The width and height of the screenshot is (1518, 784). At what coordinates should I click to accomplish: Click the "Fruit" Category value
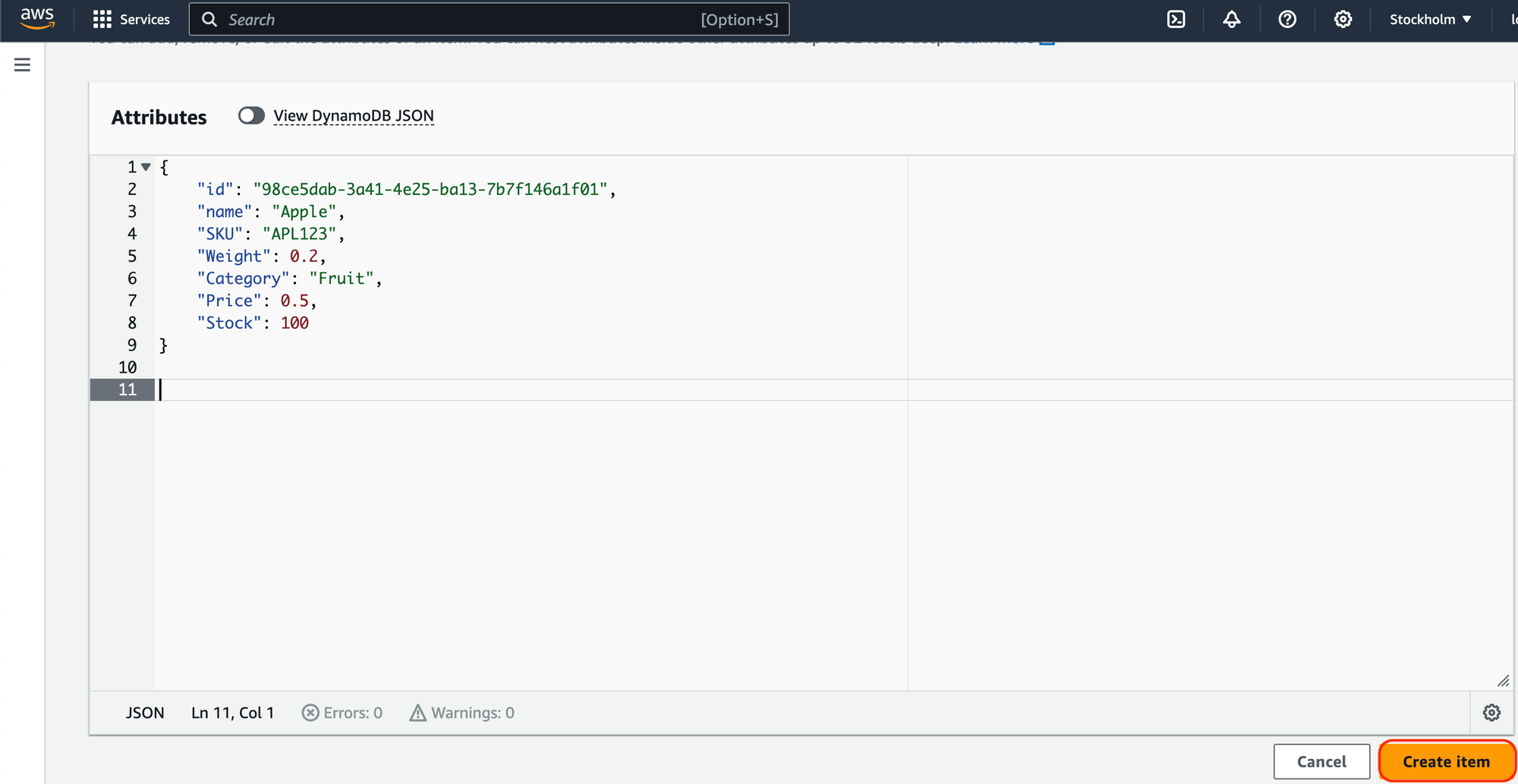click(x=341, y=279)
